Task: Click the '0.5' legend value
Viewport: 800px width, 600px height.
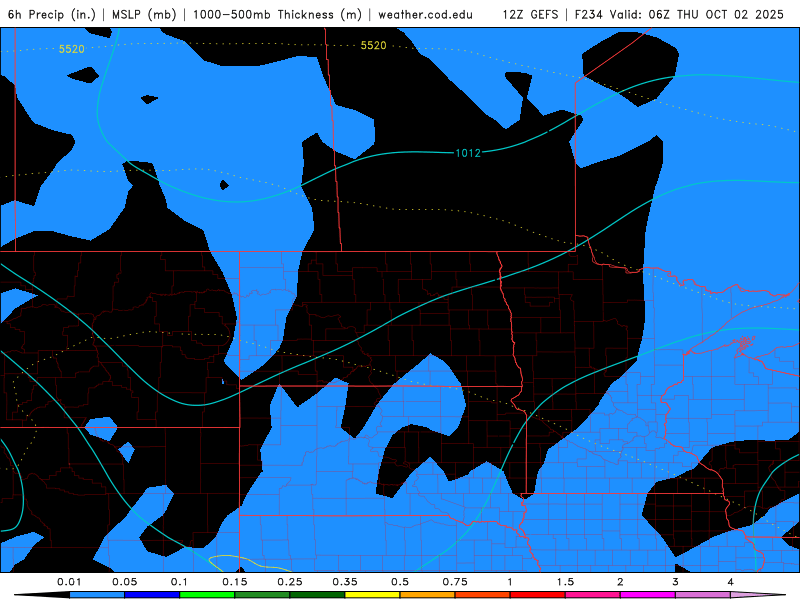Action: [400, 582]
